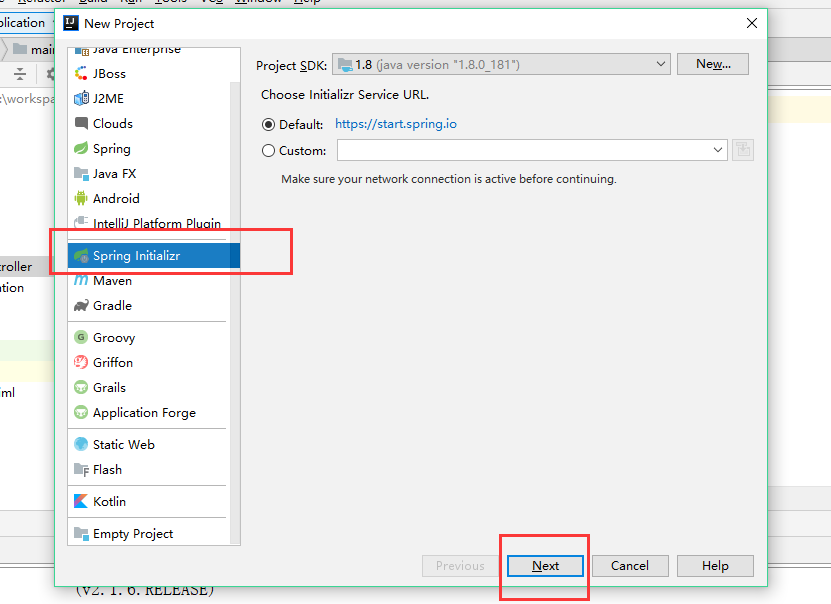Click the collapse-all icon in background toolbar
Viewport: 831px width, 604px height.
pos(20,74)
